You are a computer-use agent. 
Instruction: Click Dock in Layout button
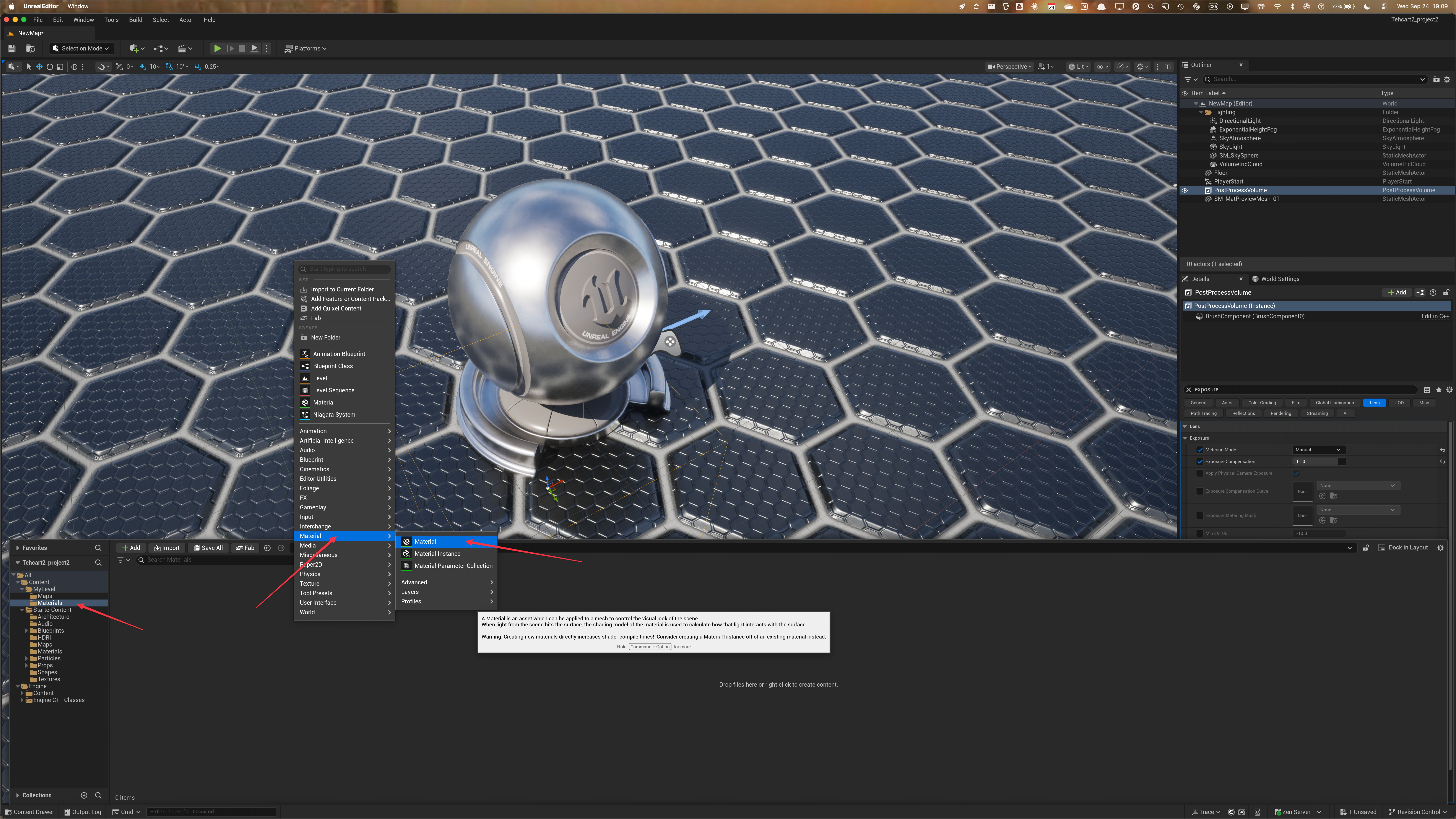1403,548
